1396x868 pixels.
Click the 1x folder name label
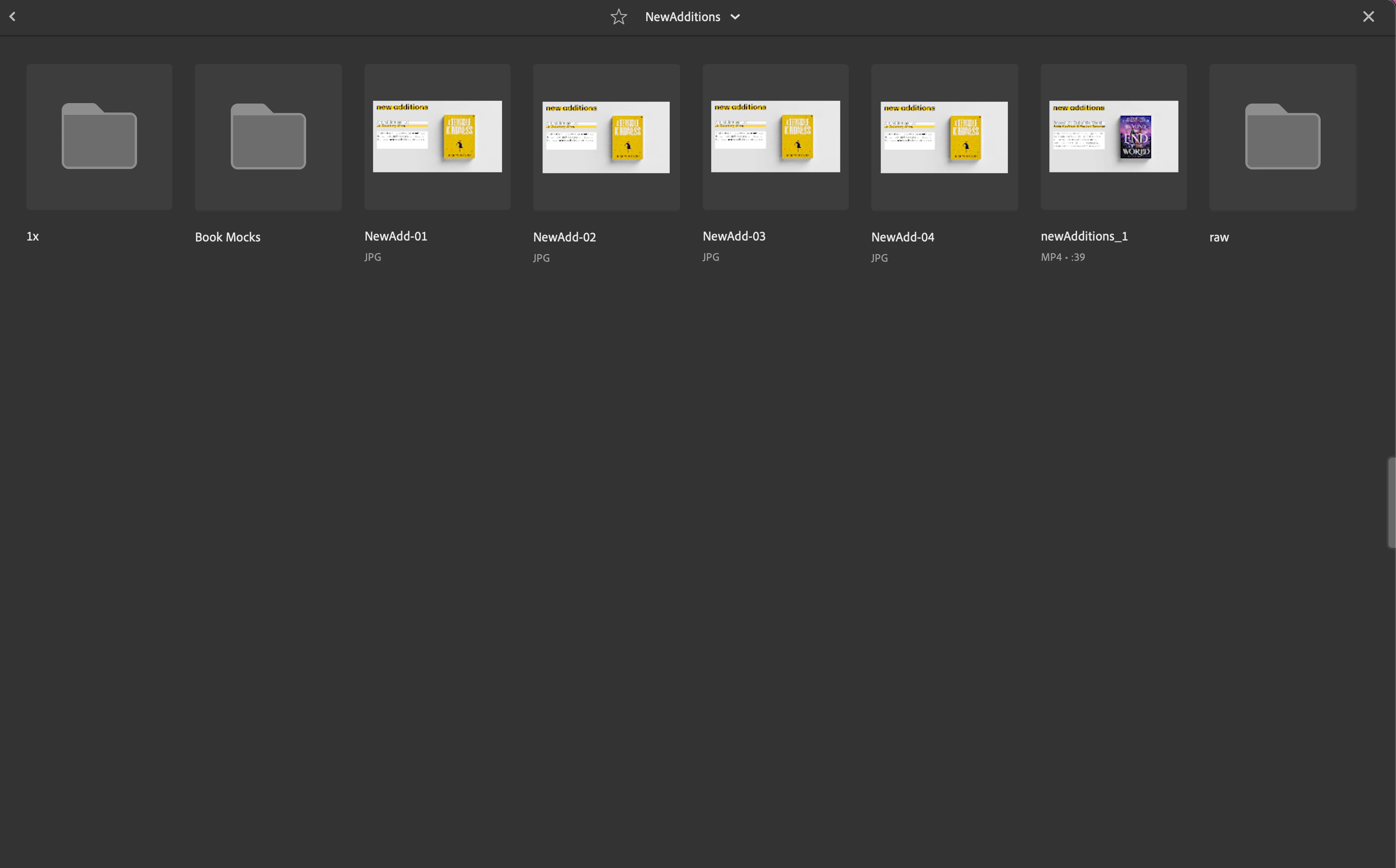(32, 236)
